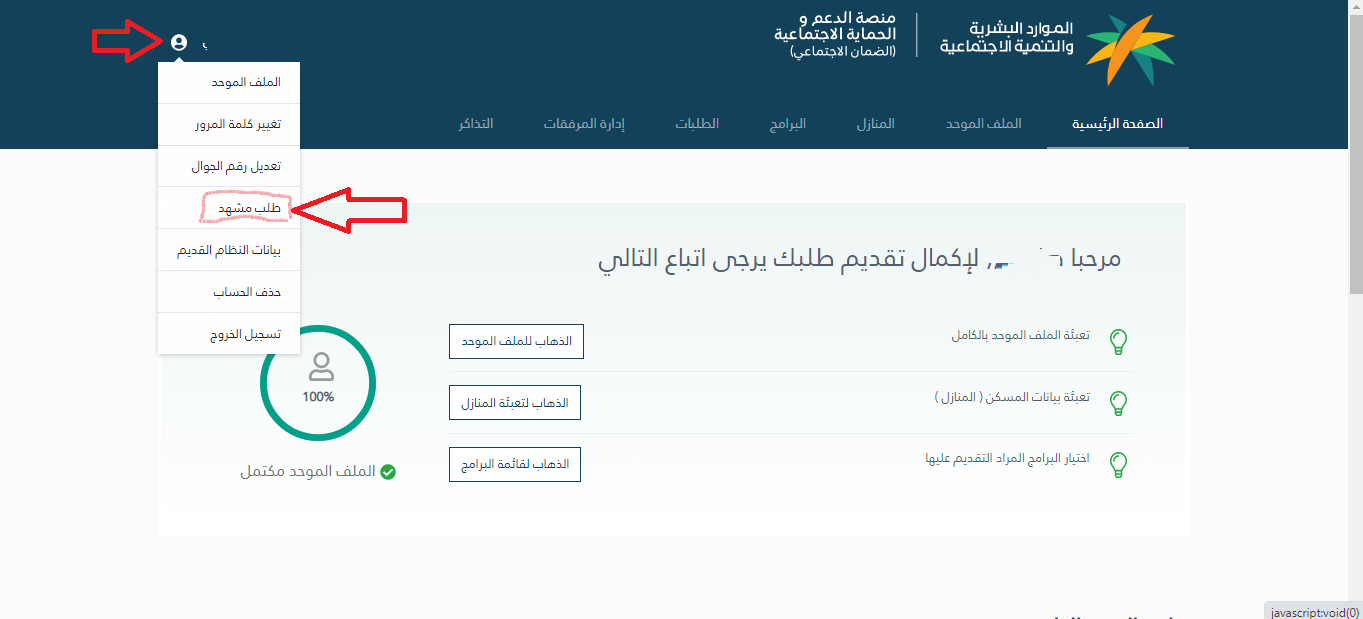
Task: Open بيانات النظام القديم from dropdown
Action: (x=229, y=250)
